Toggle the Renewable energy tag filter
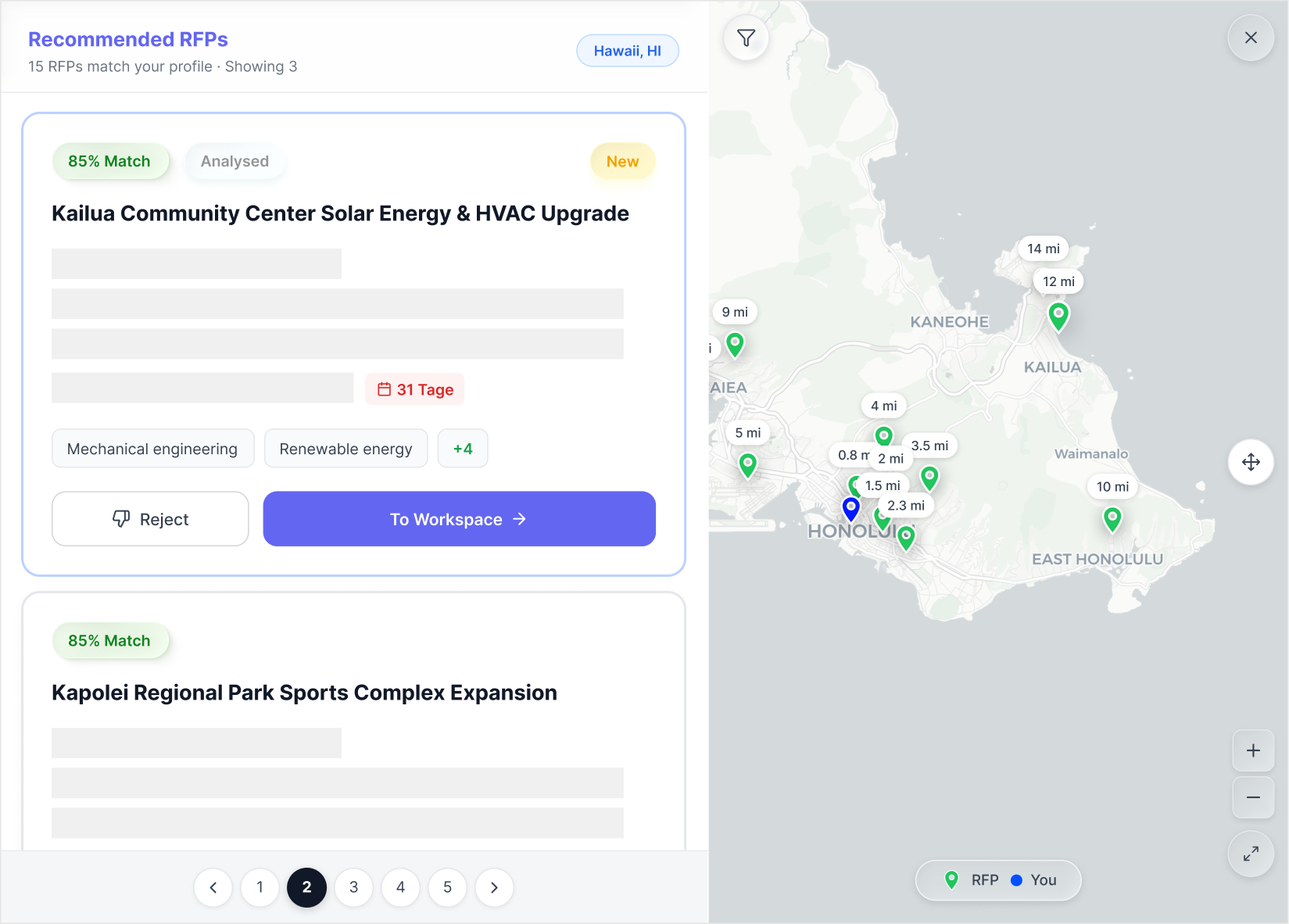This screenshot has height=924, width=1289. [x=346, y=448]
